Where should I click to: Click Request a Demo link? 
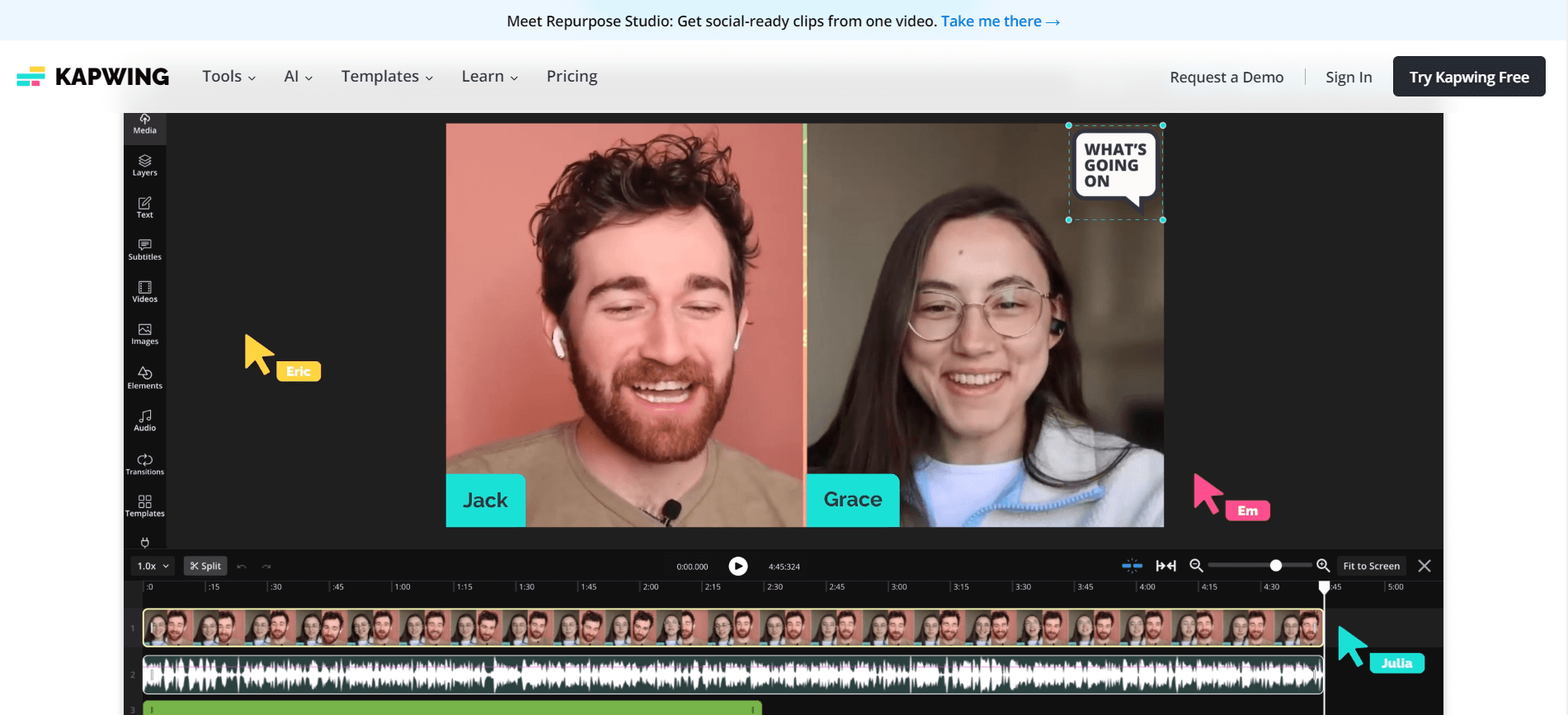[1227, 77]
